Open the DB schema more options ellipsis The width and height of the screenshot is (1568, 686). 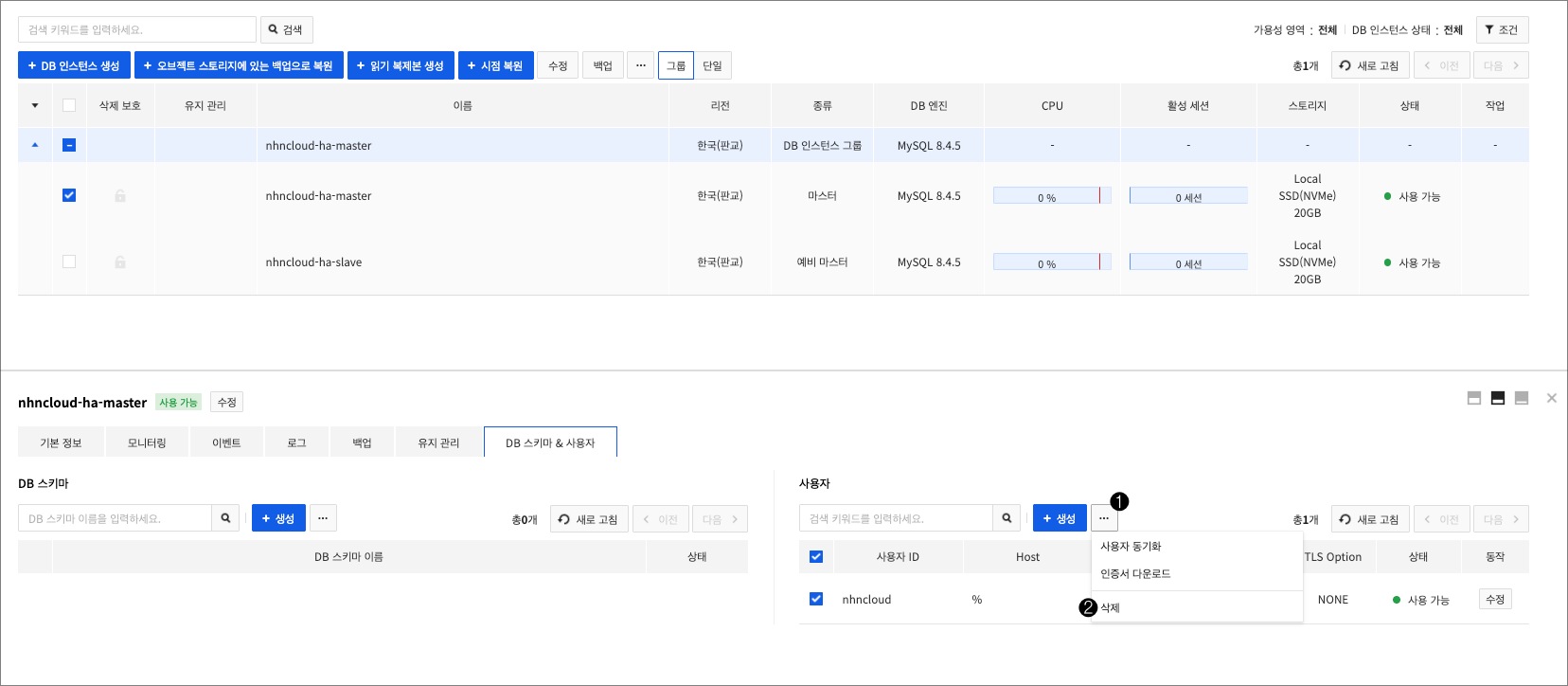pos(323,518)
